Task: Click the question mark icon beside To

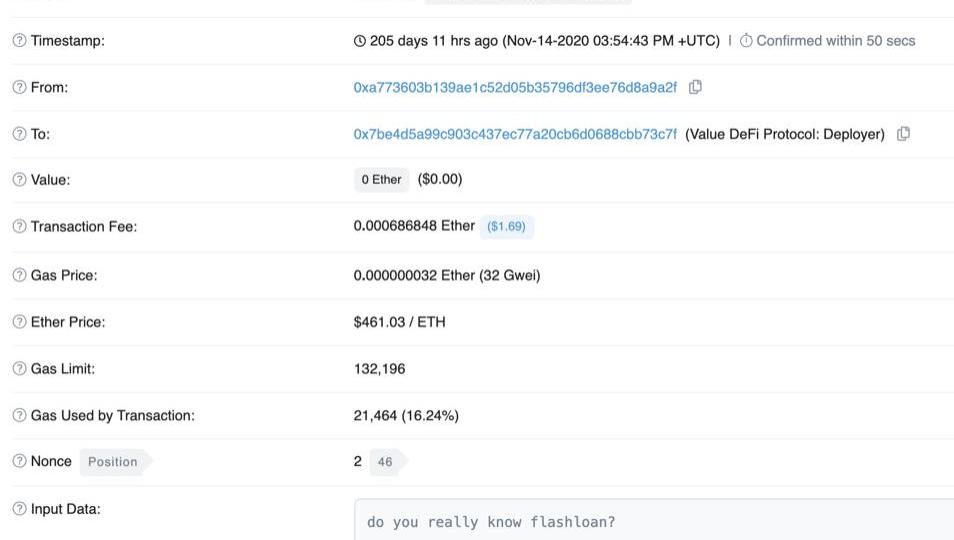Action: click(x=19, y=134)
